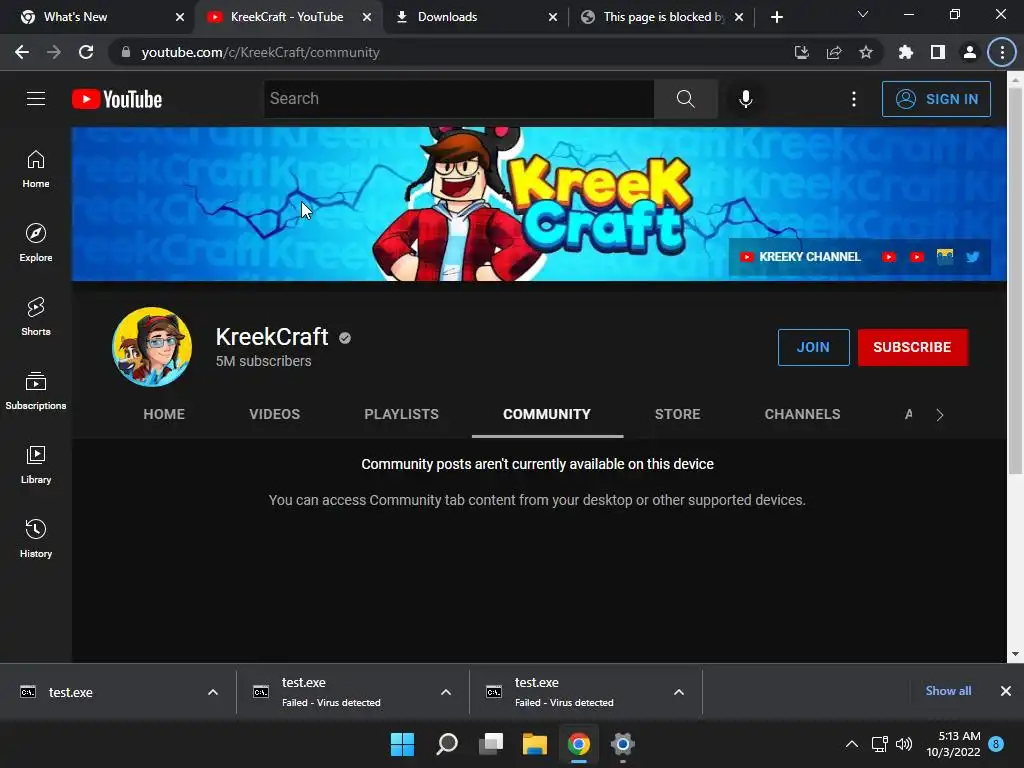Viewport: 1024px width, 768px height.
Task: Click the KREEKY CHANNEL banner link
Action: [800, 257]
